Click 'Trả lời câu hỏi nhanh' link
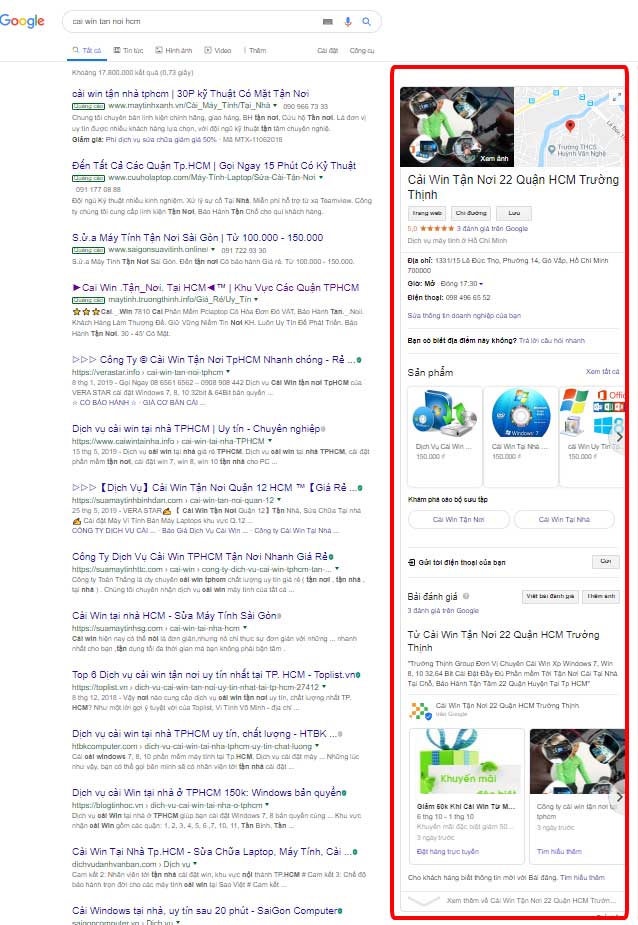Image resolution: width=638 pixels, height=925 pixels. click(x=552, y=341)
